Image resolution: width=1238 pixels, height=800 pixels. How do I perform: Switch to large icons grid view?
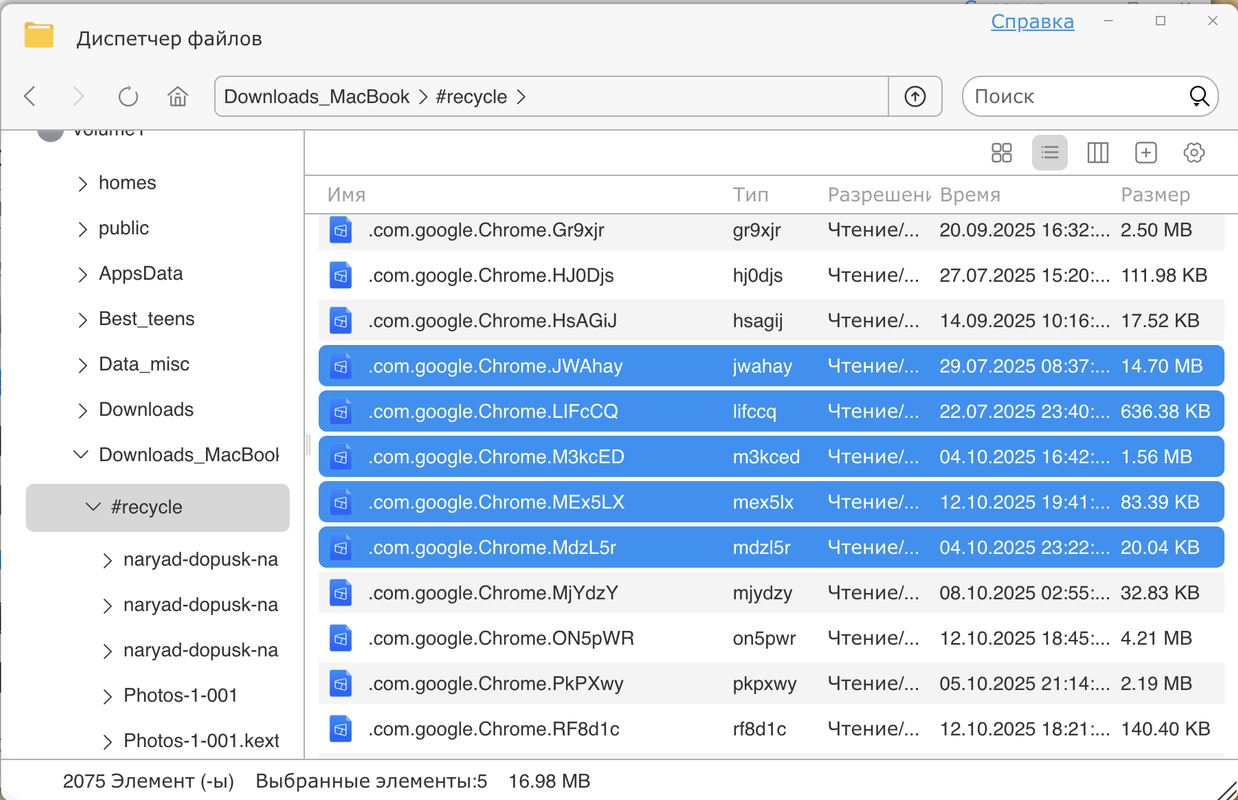(x=1001, y=153)
